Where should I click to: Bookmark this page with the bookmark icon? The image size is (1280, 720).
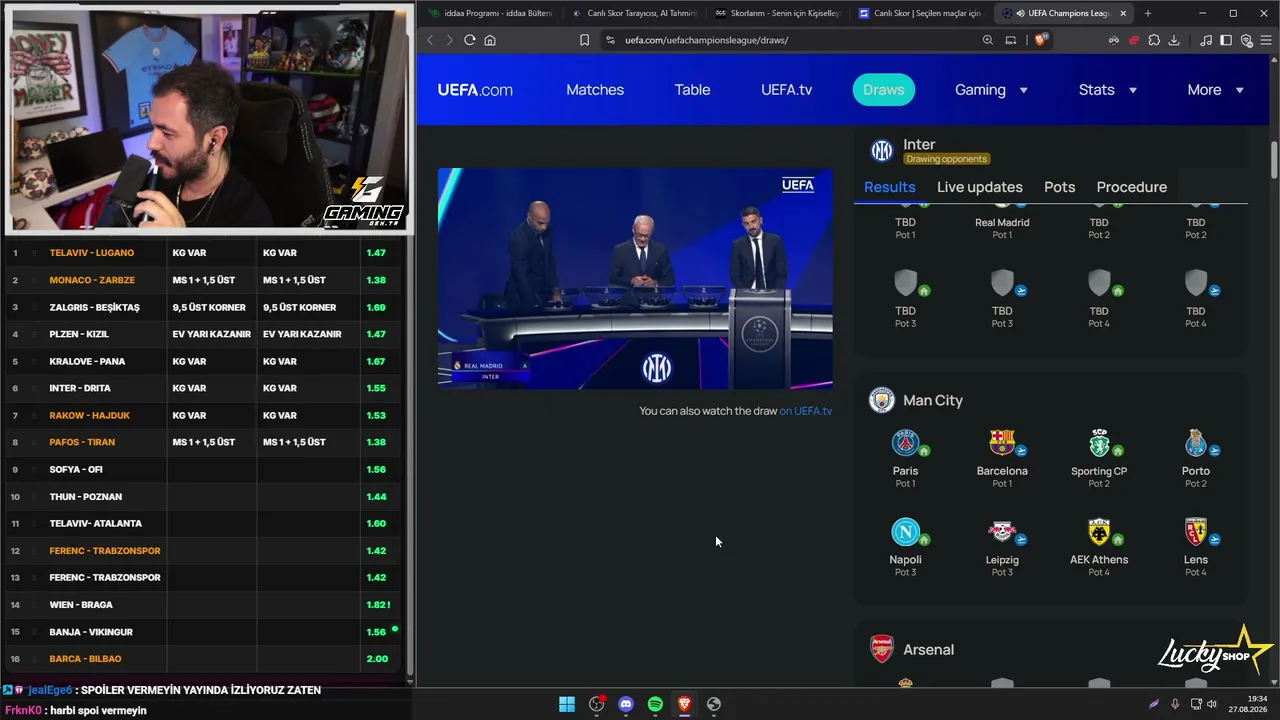[x=584, y=40]
